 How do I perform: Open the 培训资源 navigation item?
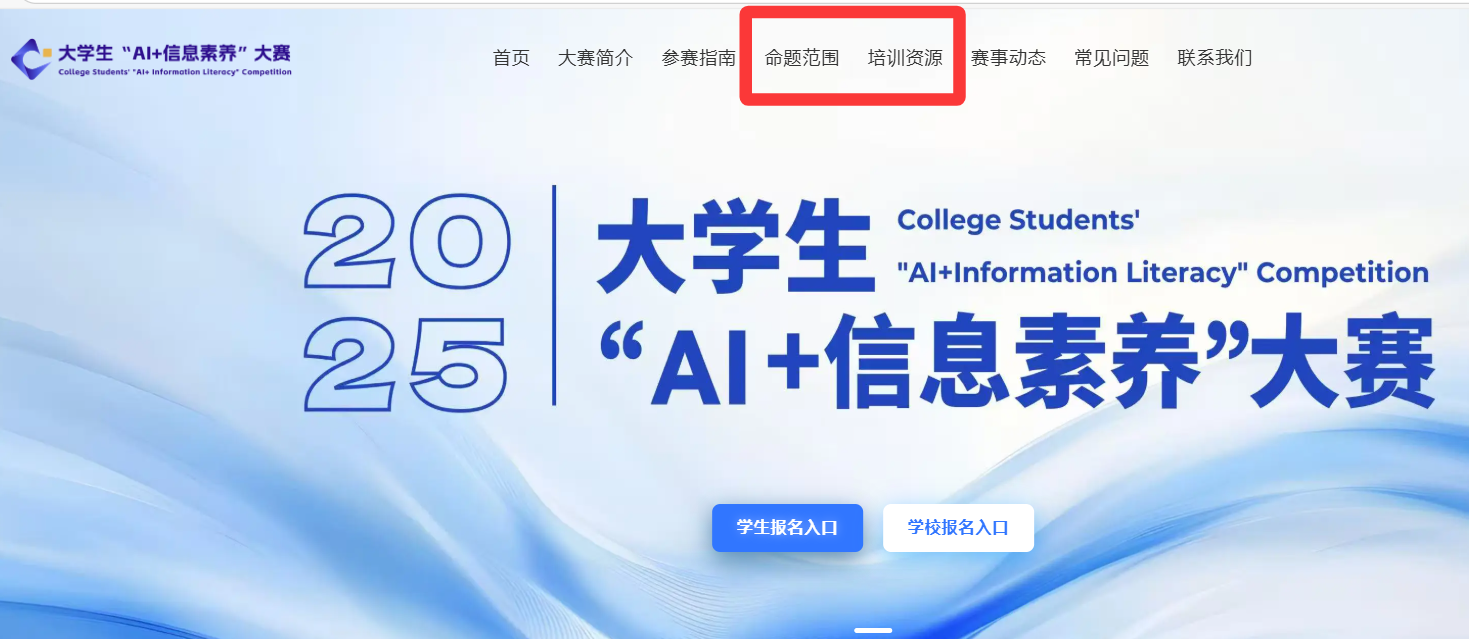(905, 58)
